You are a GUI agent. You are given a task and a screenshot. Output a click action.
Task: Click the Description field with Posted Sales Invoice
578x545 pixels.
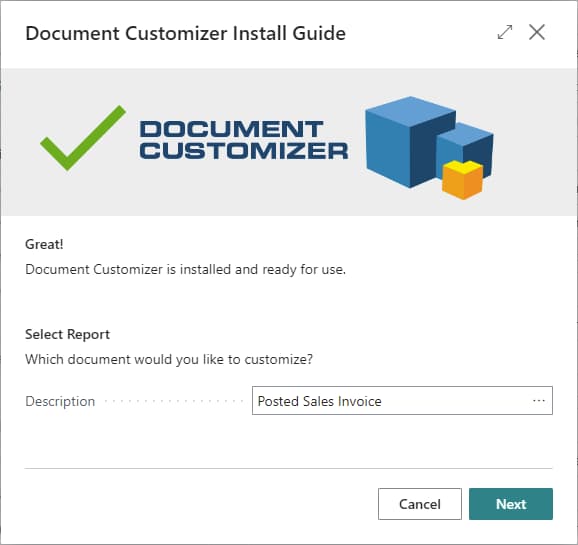[x=402, y=400]
